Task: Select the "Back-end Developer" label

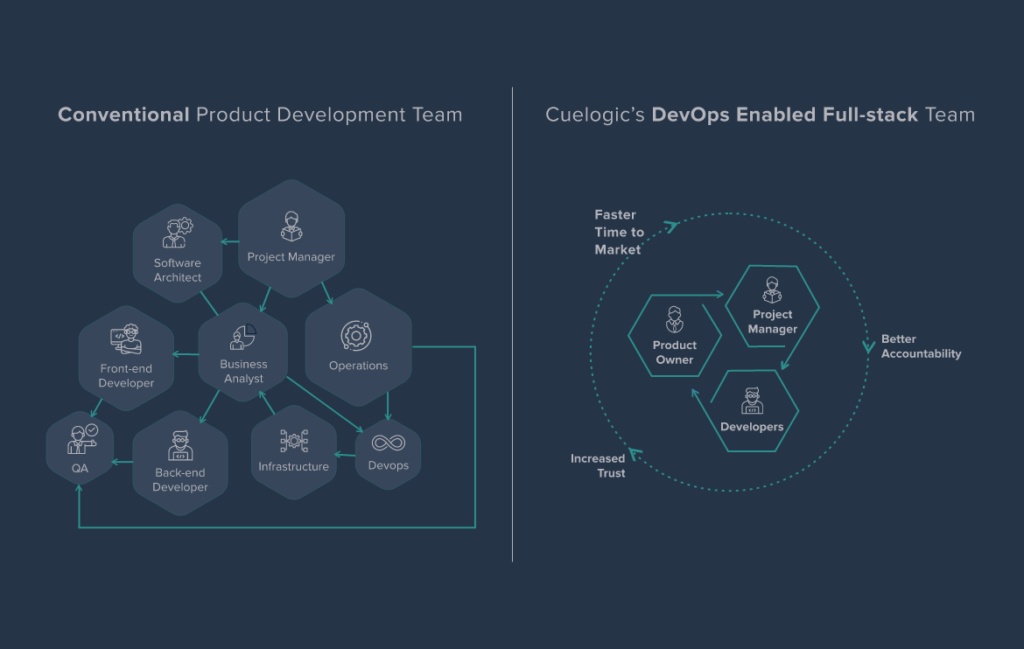Action: [180, 480]
